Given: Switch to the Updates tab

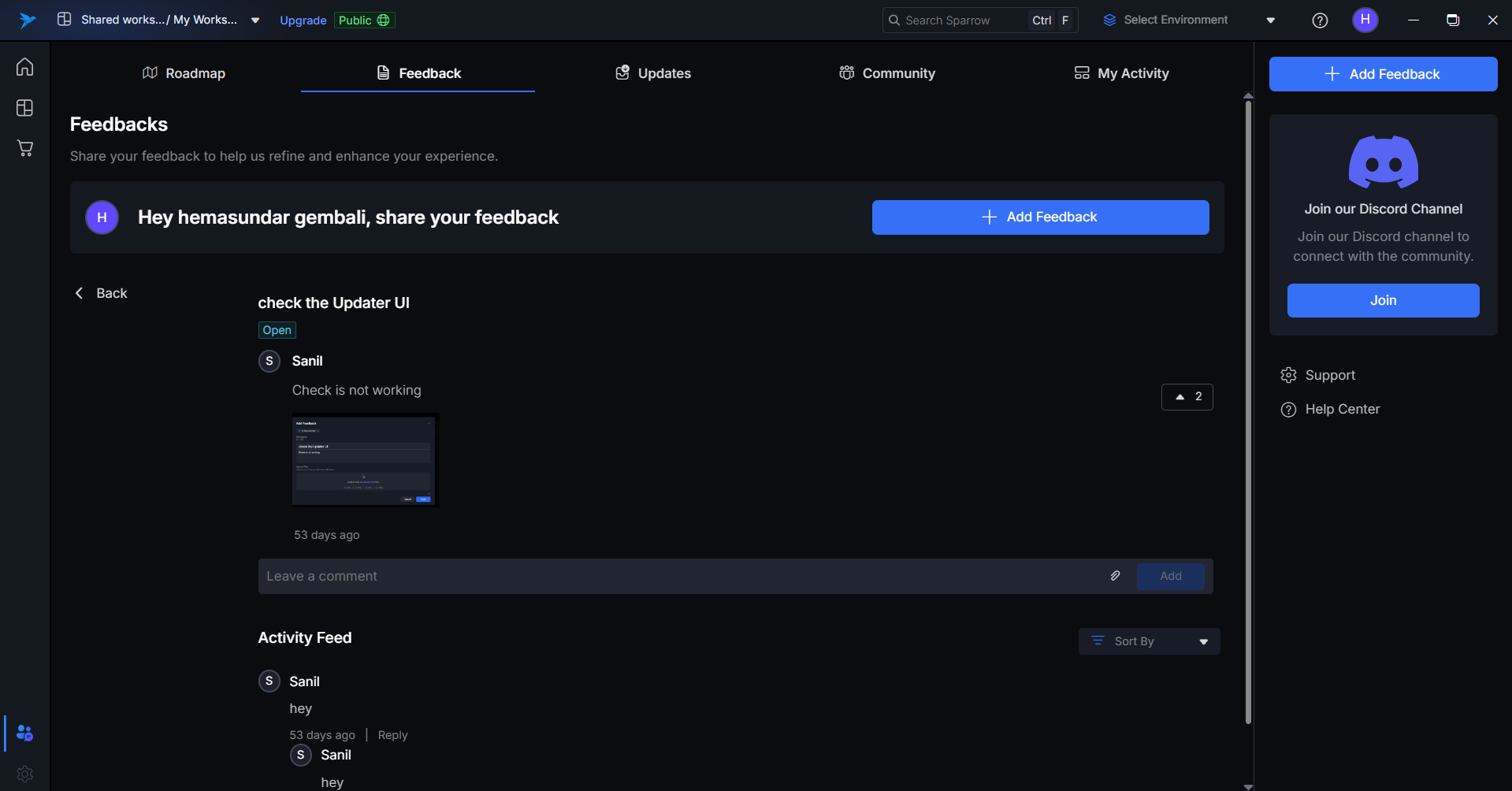Looking at the screenshot, I should click(652, 73).
